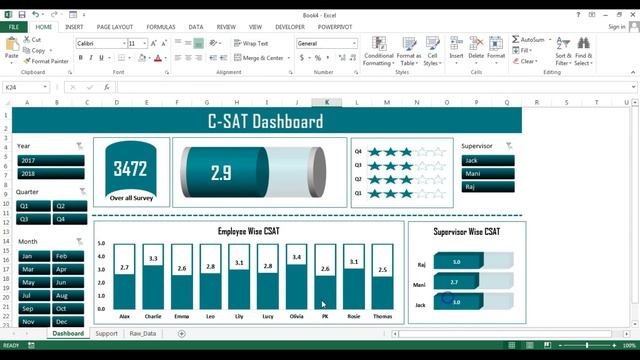This screenshot has width=640, height=360.
Task: Open Find & Select binoculars icon
Action: (x=583, y=43)
